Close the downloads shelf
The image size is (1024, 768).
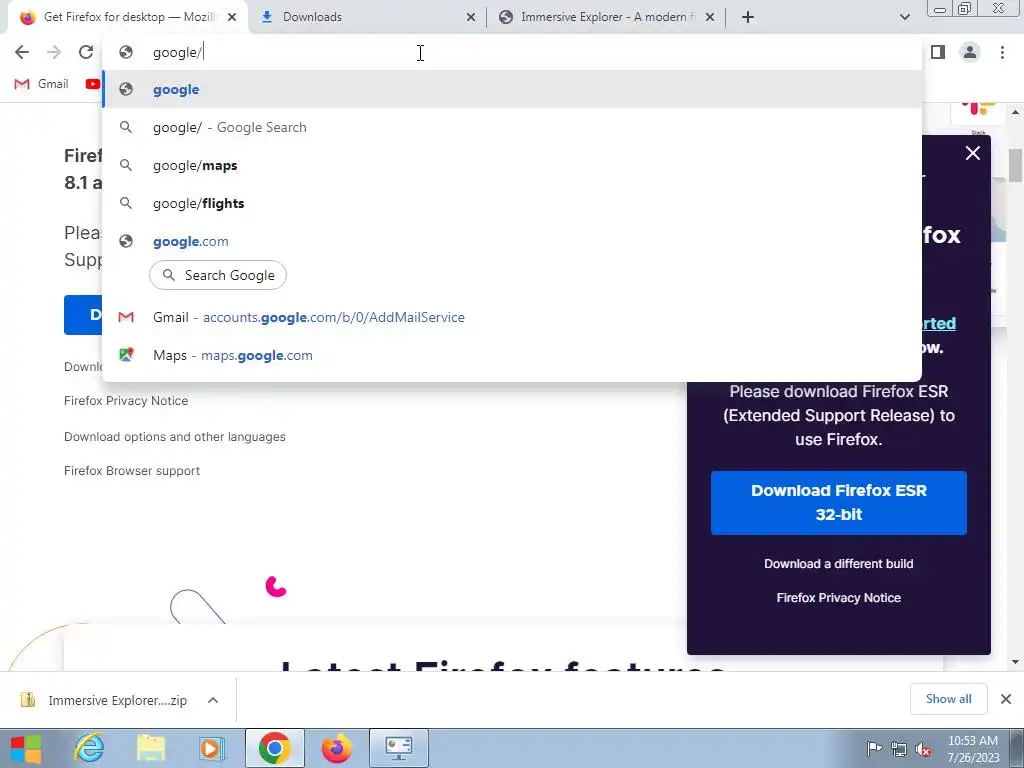pos(1006,699)
